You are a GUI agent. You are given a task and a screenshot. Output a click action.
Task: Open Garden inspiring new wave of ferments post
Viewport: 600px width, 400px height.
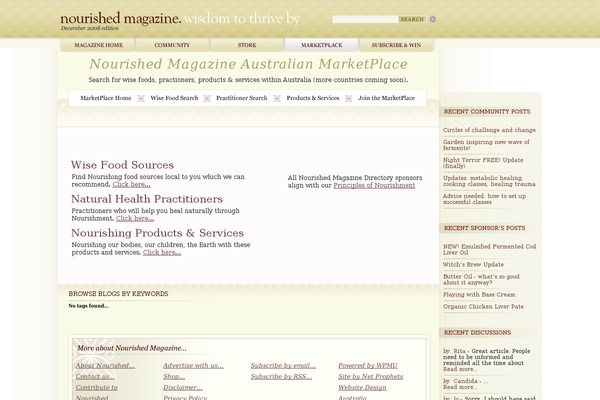click(486, 145)
